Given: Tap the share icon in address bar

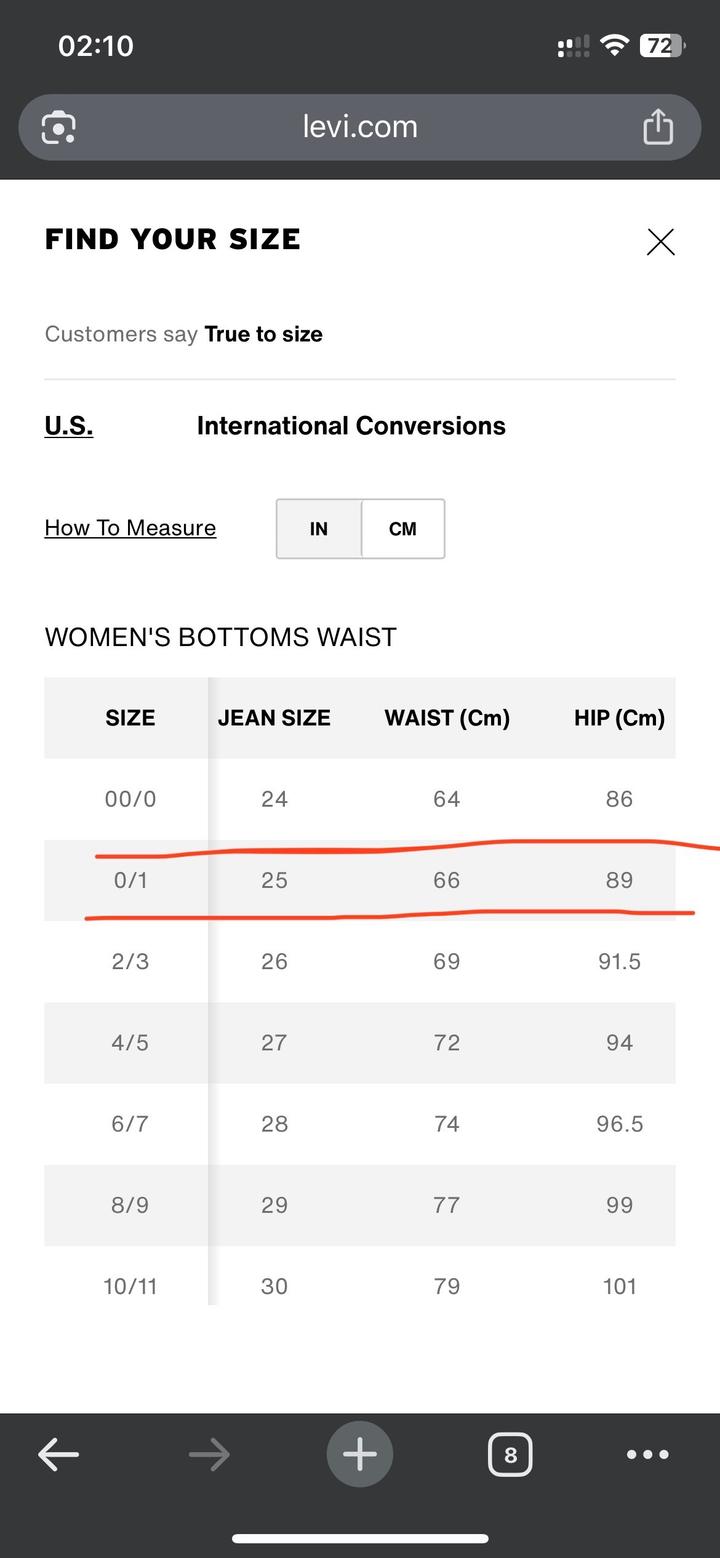Looking at the screenshot, I should click(x=657, y=127).
